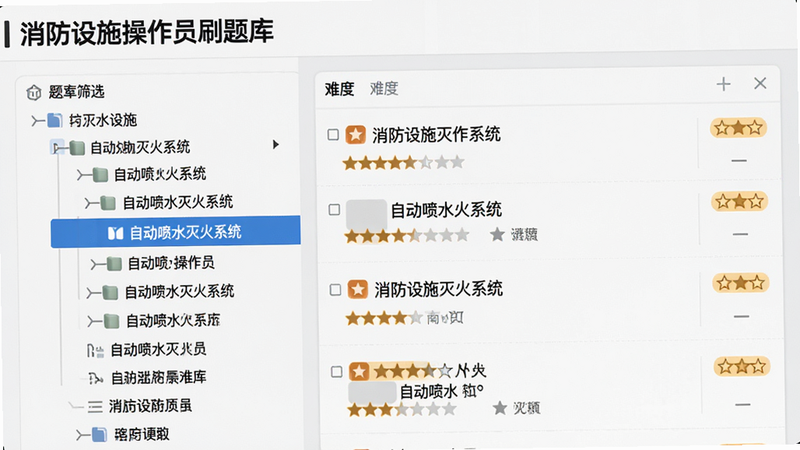The width and height of the screenshot is (800, 450).
Task: Click the minus icon of 自动喷水火系统 list item
Action: [740, 235]
